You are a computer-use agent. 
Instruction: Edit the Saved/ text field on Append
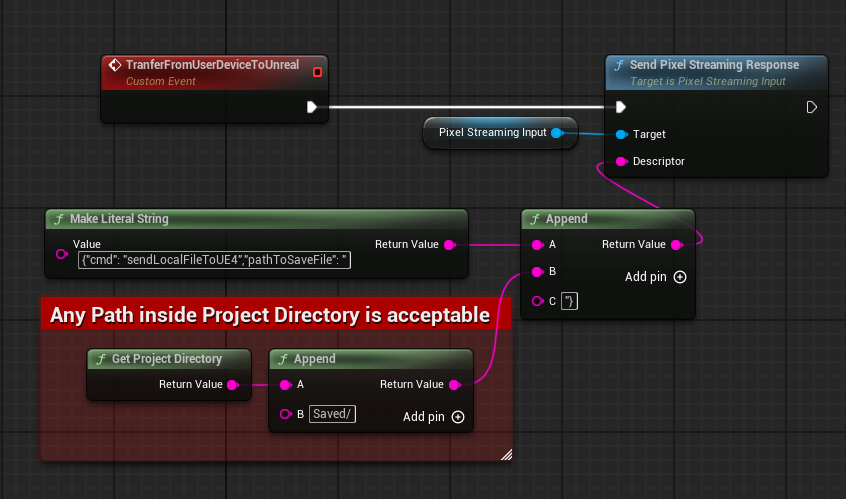click(x=332, y=414)
